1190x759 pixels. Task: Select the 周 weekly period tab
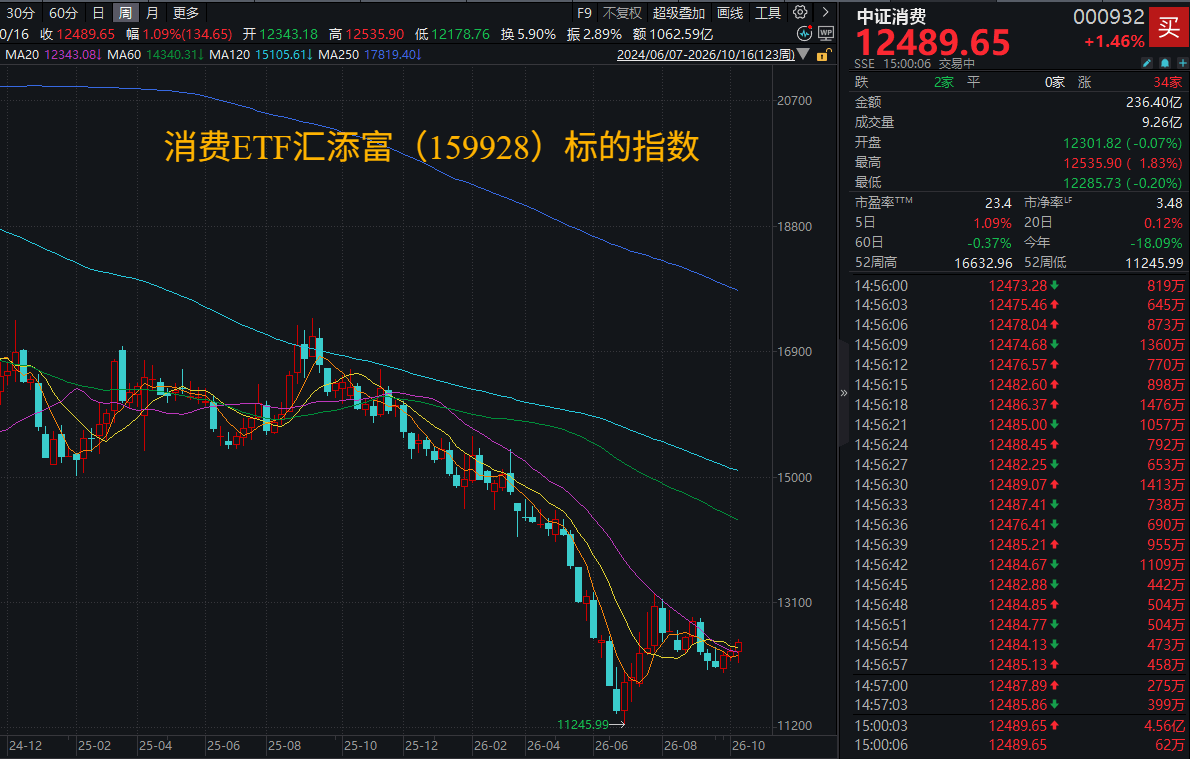coord(125,13)
